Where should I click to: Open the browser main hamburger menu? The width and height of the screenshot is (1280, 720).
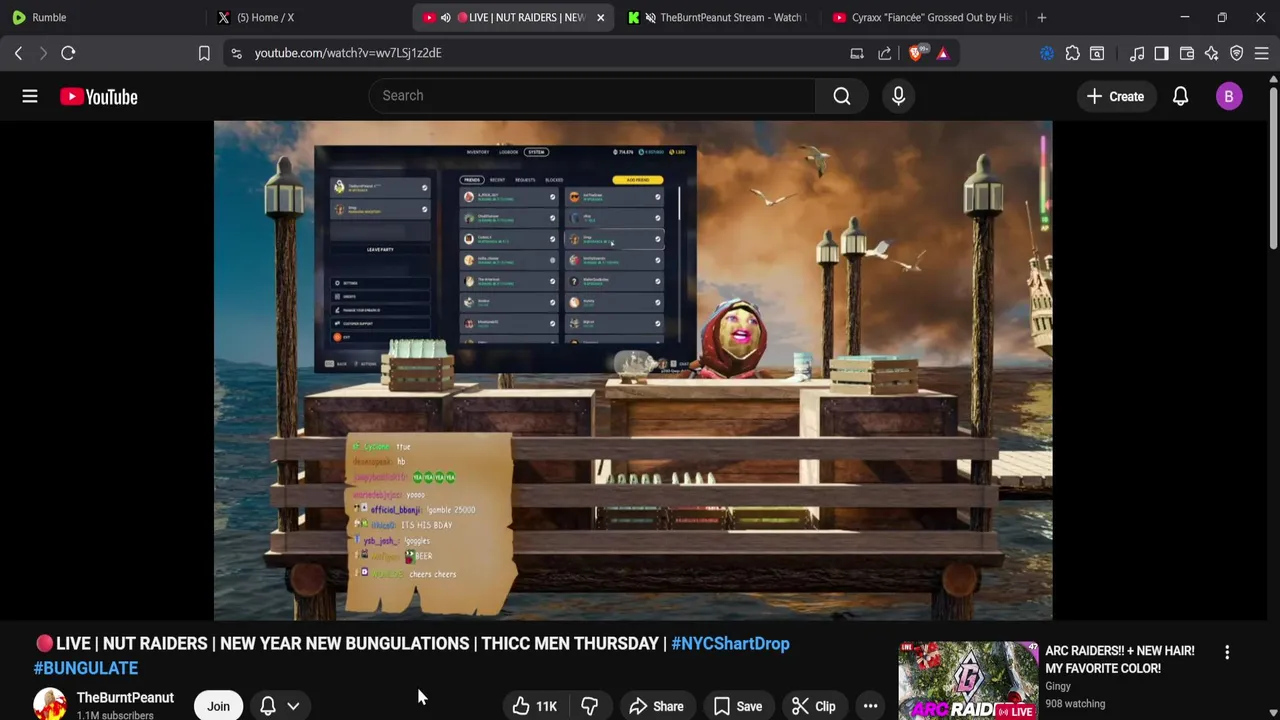pyautogui.click(x=1261, y=53)
